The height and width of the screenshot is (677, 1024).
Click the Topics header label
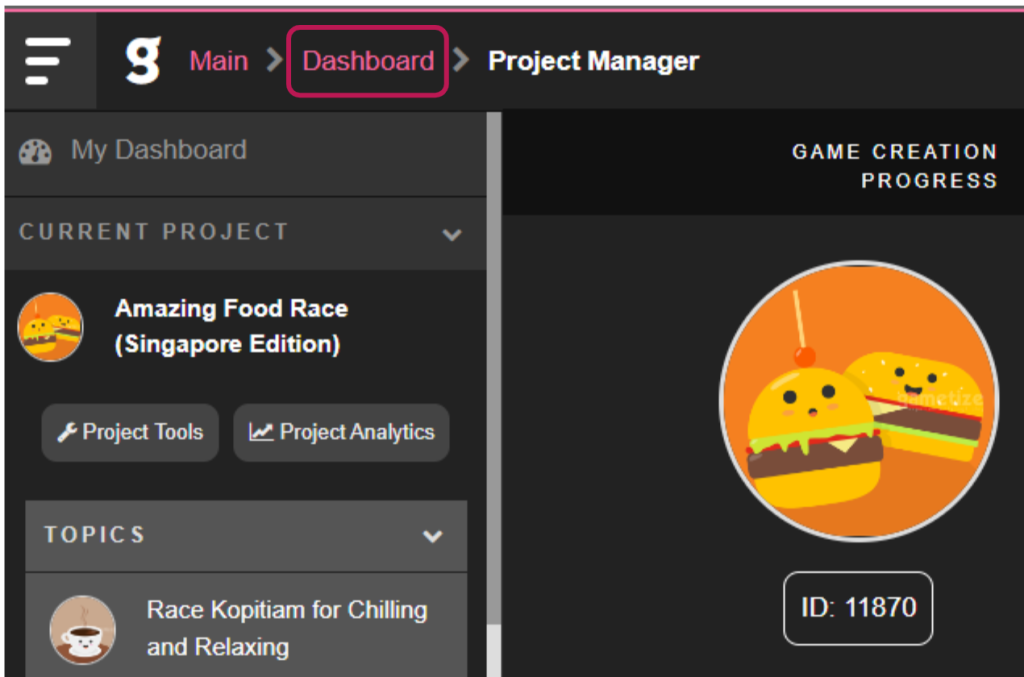click(95, 535)
